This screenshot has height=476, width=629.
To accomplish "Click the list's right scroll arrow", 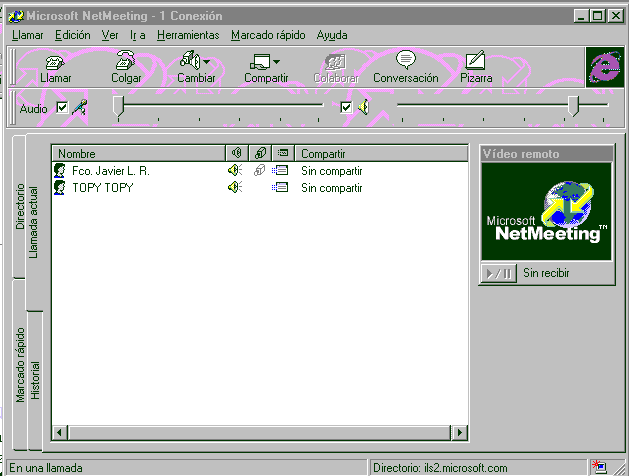I will pos(459,432).
